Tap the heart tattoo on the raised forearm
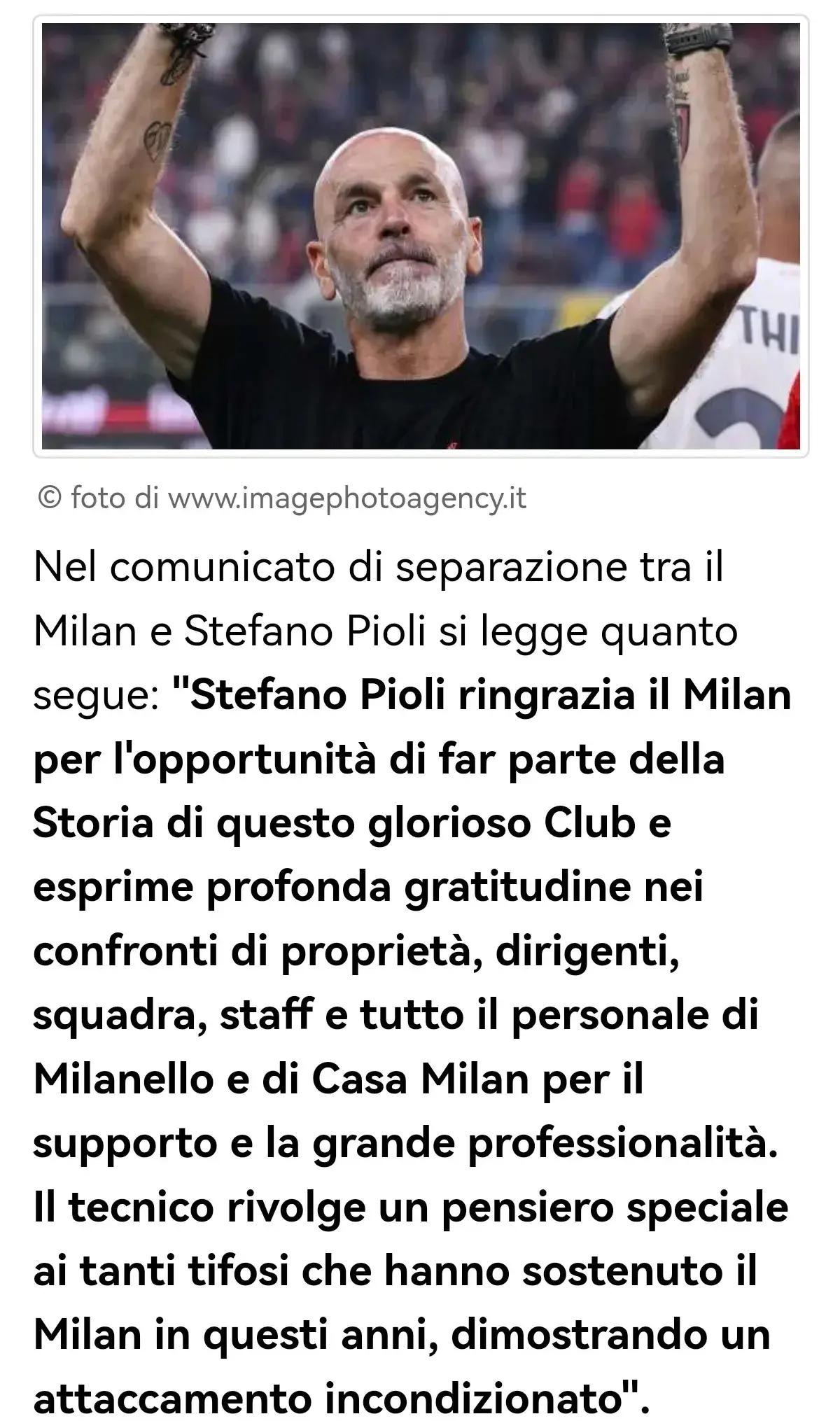Image resolution: width=840 pixels, height=1421 pixels. point(156,139)
